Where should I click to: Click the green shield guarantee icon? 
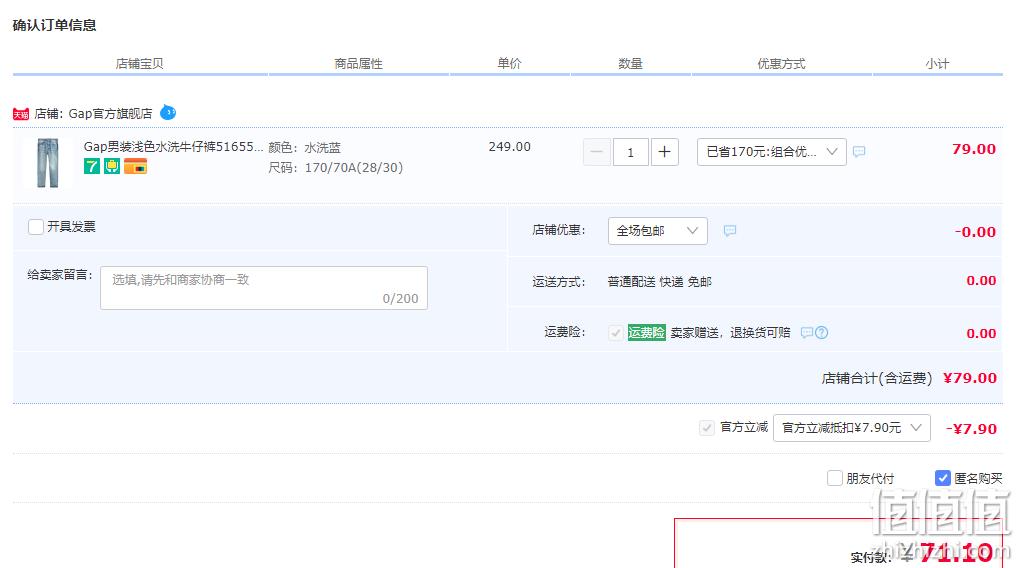pyautogui.click(x=112, y=167)
